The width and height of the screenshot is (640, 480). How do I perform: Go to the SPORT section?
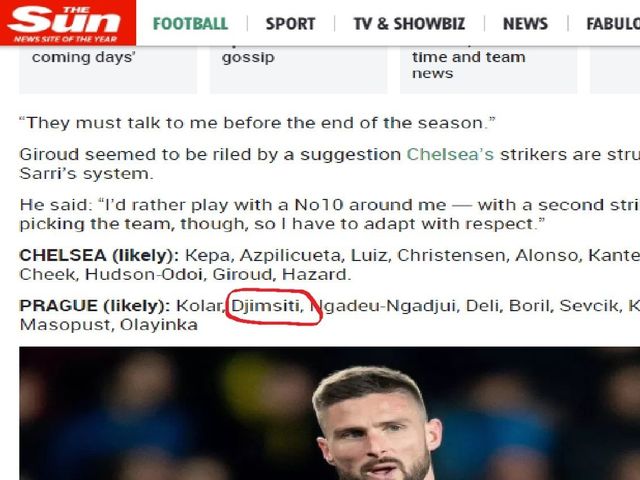[x=290, y=24]
